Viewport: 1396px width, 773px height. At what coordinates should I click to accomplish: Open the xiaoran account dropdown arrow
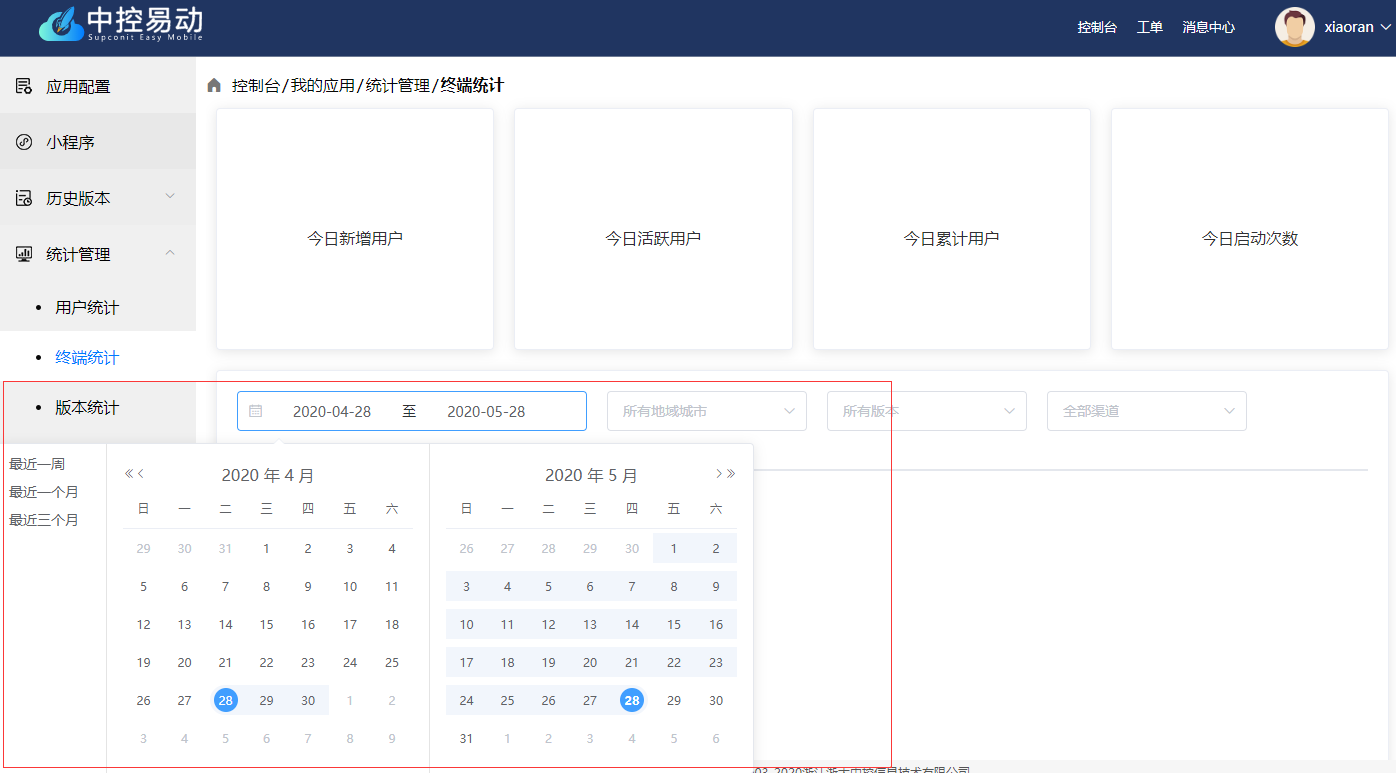pyautogui.click(x=1385, y=27)
